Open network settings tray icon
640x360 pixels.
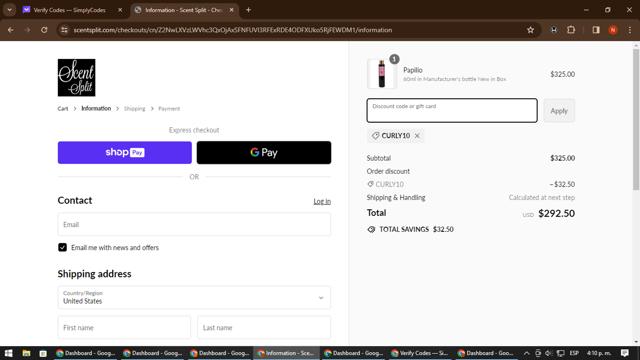561,353
